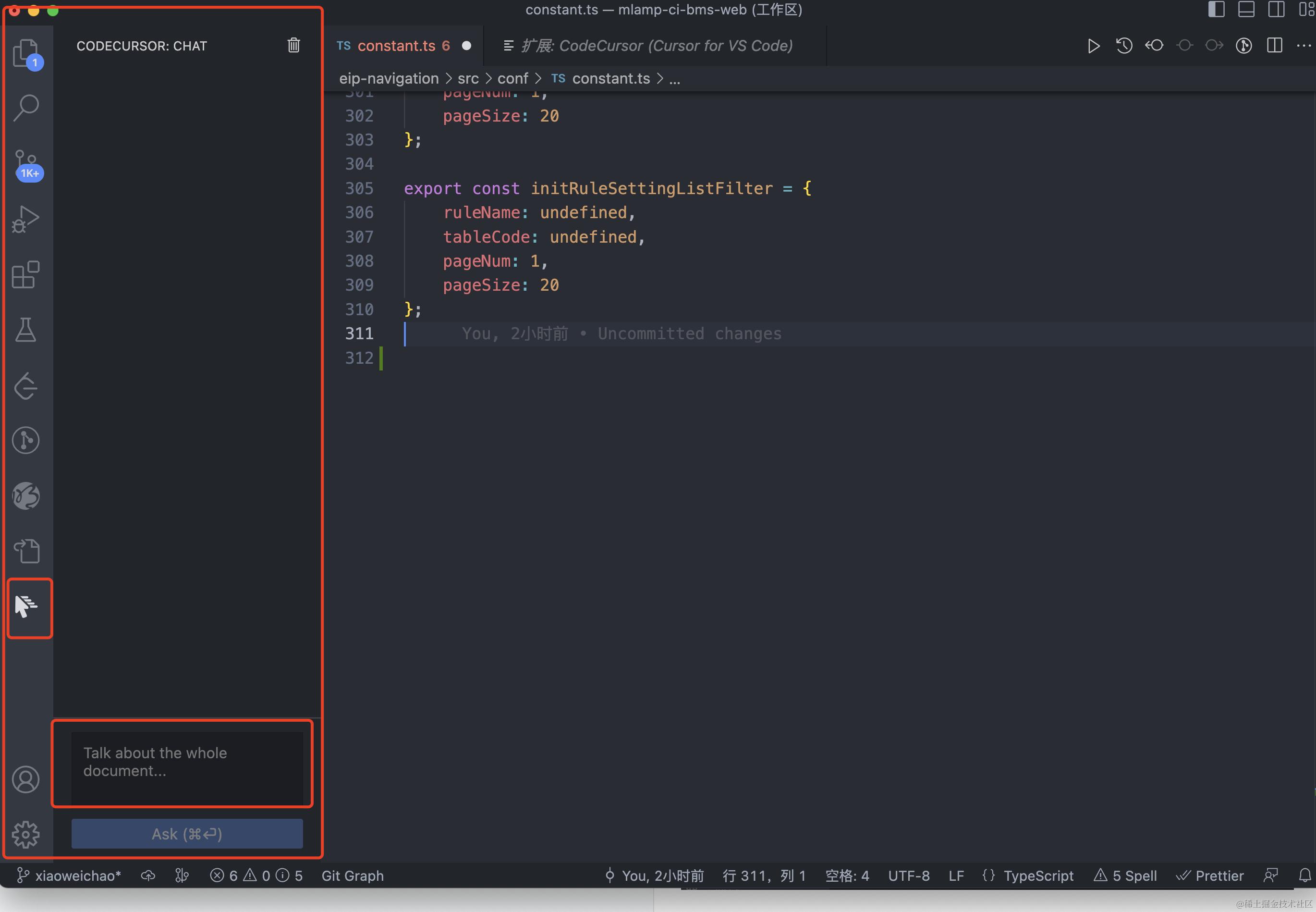Click the CodeCursor activity bar icon
The height and width of the screenshot is (912, 1316).
pyautogui.click(x=26, y=606)
